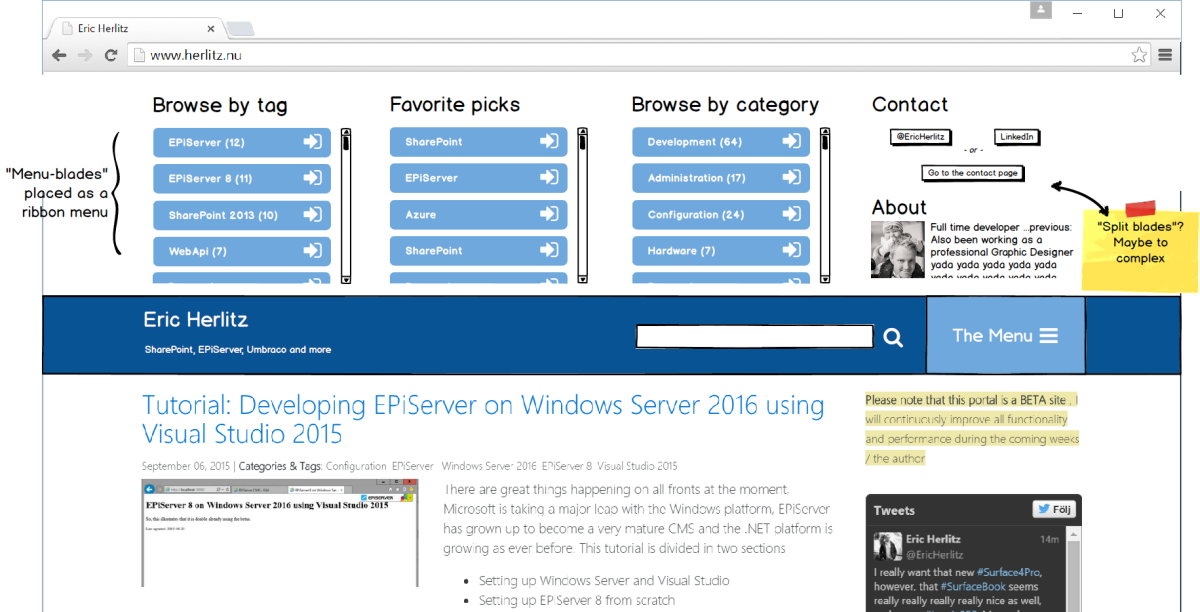Screen dimensions: 1200x612
Task: Click the @EricHerlitz contact button
Action: 921,136
